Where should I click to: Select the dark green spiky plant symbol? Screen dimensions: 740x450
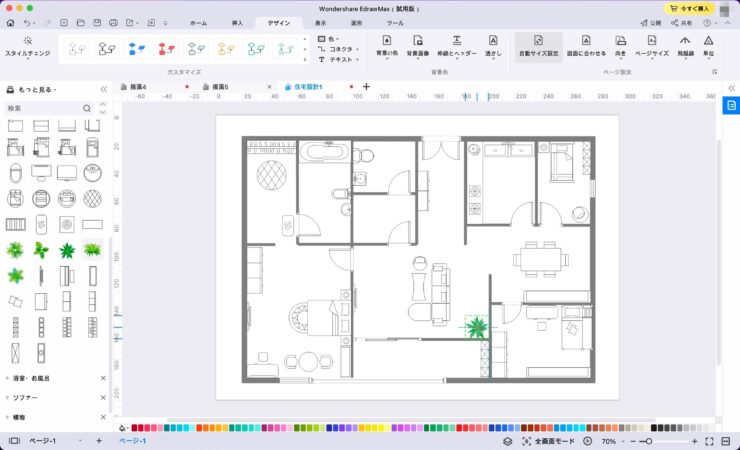[x=67, y=250]
